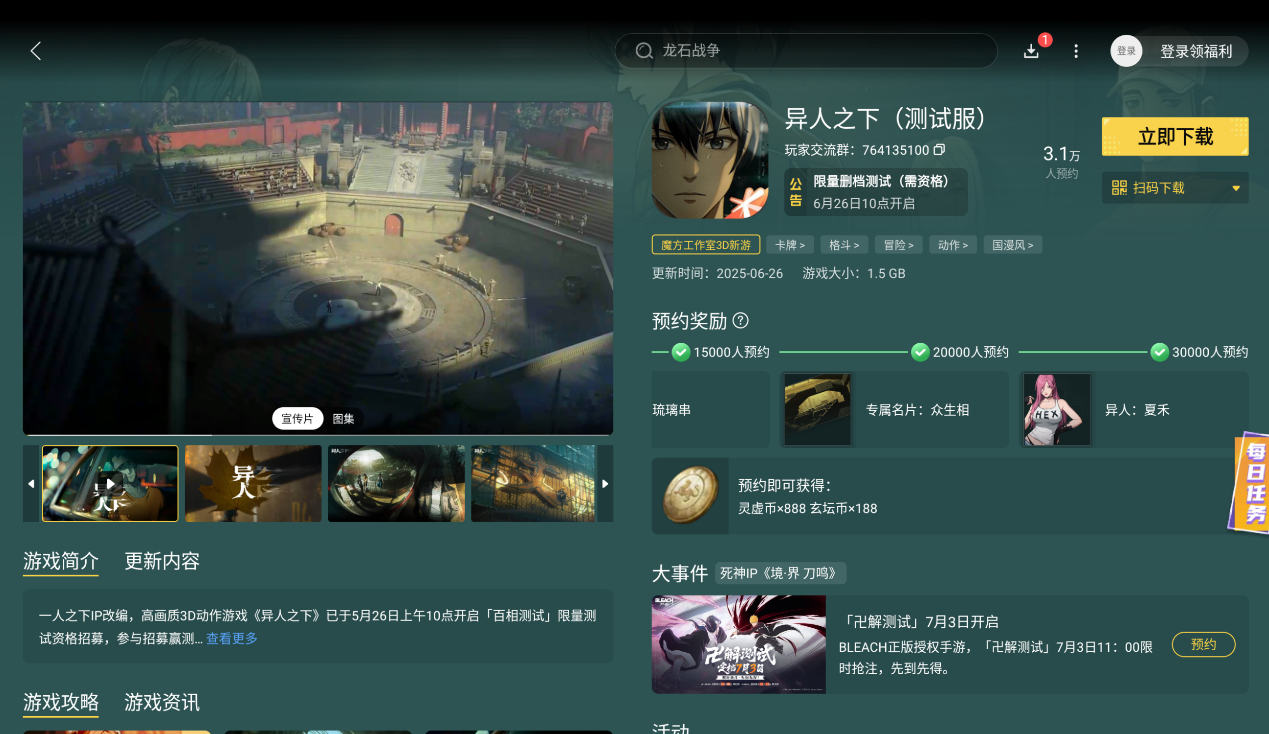Click the 更新时间：2025-06-26 text
Image resolution: width=1269 pixels, height=734 pixels.
pos(718,273)
